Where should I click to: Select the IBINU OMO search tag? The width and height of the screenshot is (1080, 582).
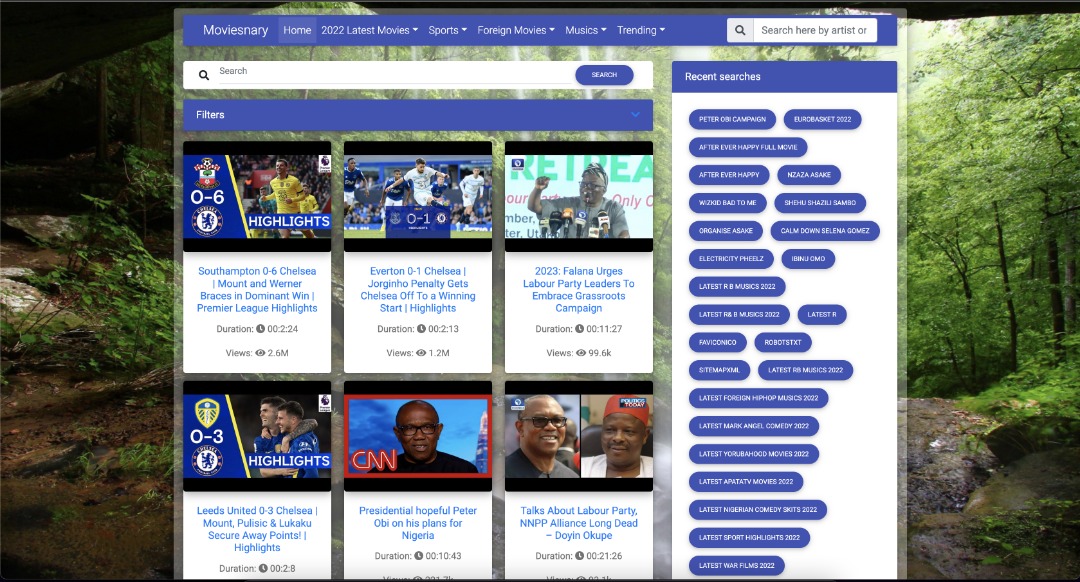click(809, 259)
